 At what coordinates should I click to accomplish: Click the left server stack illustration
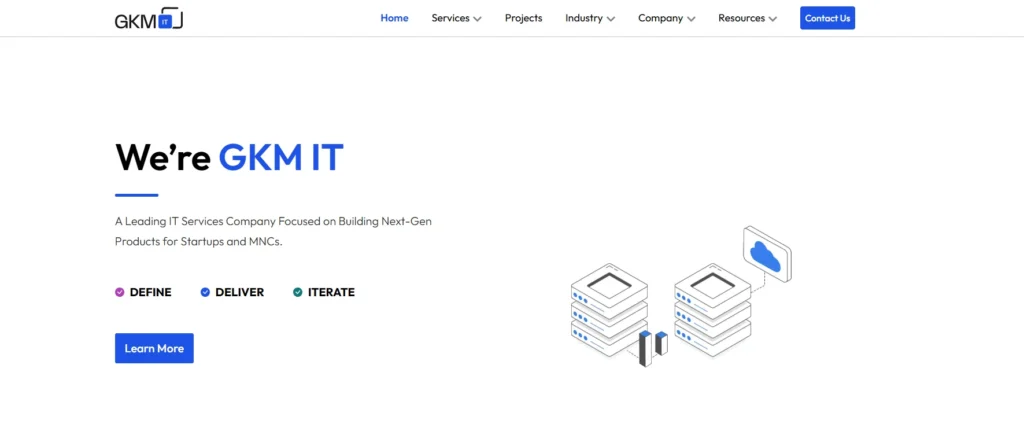coord(609,310)
